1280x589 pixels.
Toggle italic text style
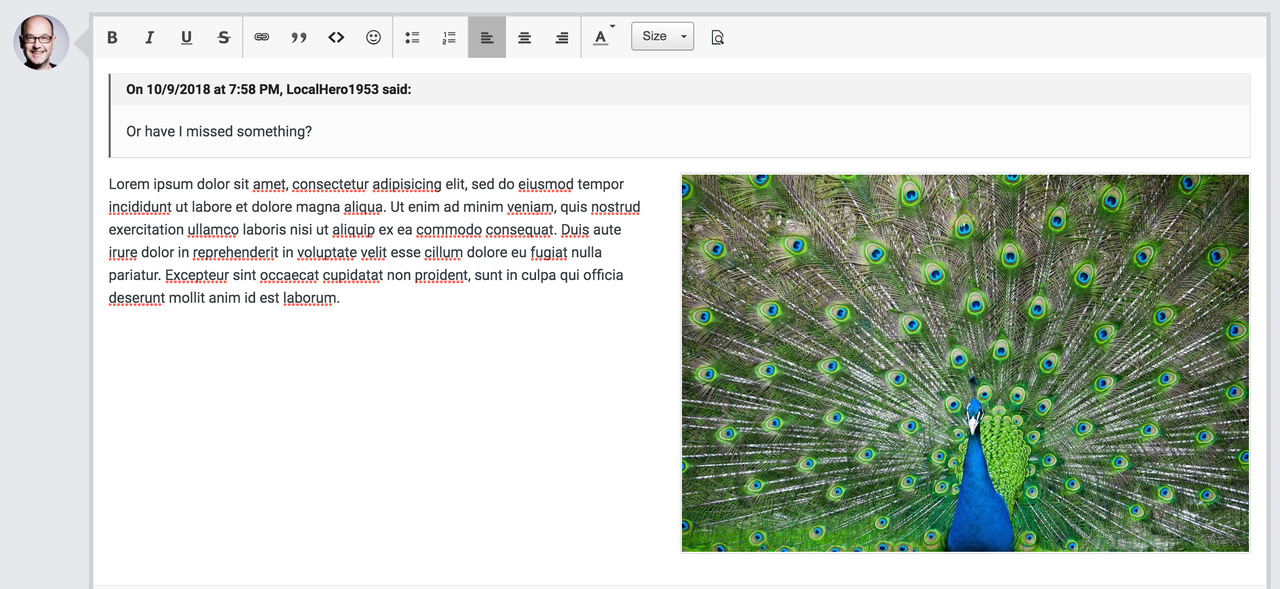coord(149,37)
